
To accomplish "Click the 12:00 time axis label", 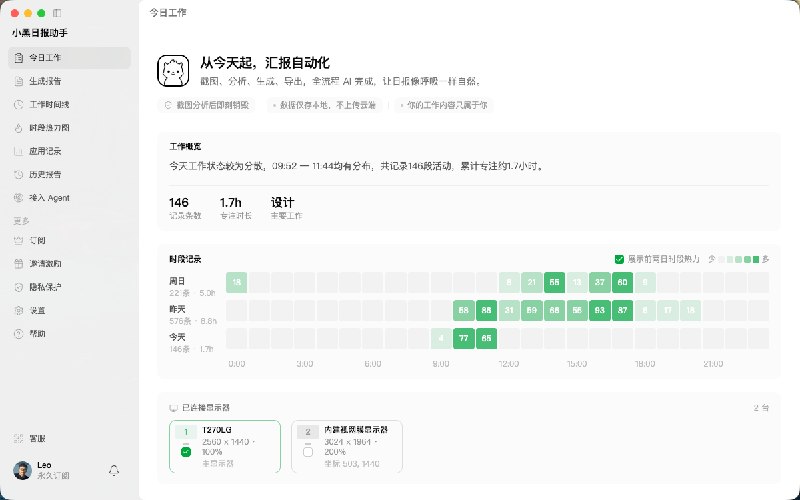I will point(509,364).
